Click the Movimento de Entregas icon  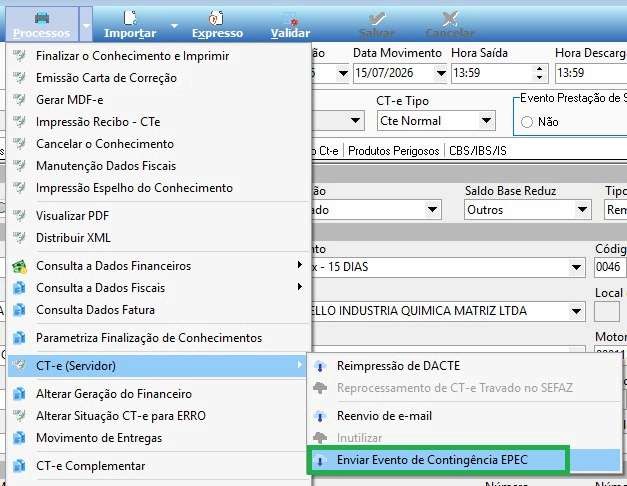19,438
